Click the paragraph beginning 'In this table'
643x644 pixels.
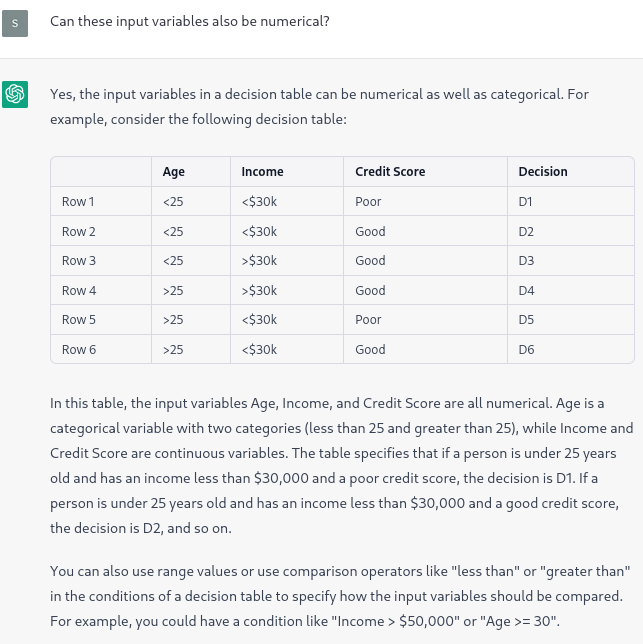[x=342, y=466]
